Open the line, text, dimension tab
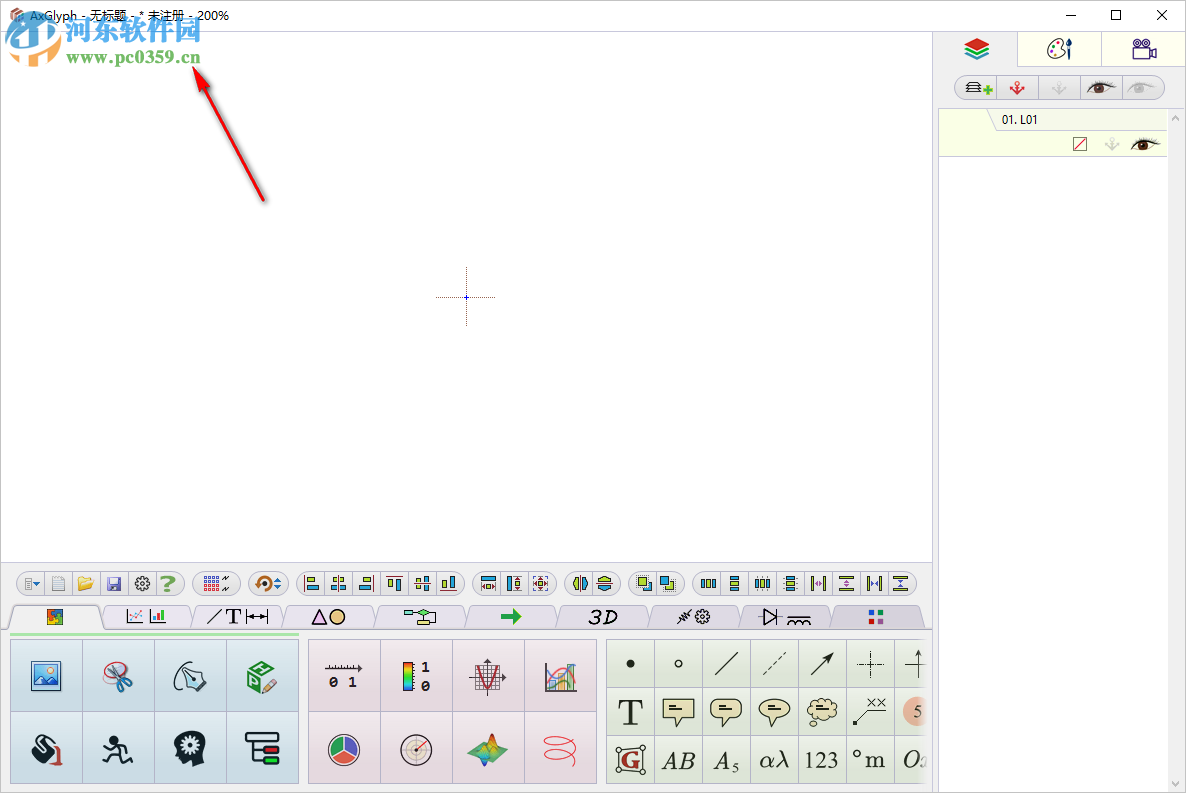This screenshot has width=1186, height=793. (x=238, y=617)
